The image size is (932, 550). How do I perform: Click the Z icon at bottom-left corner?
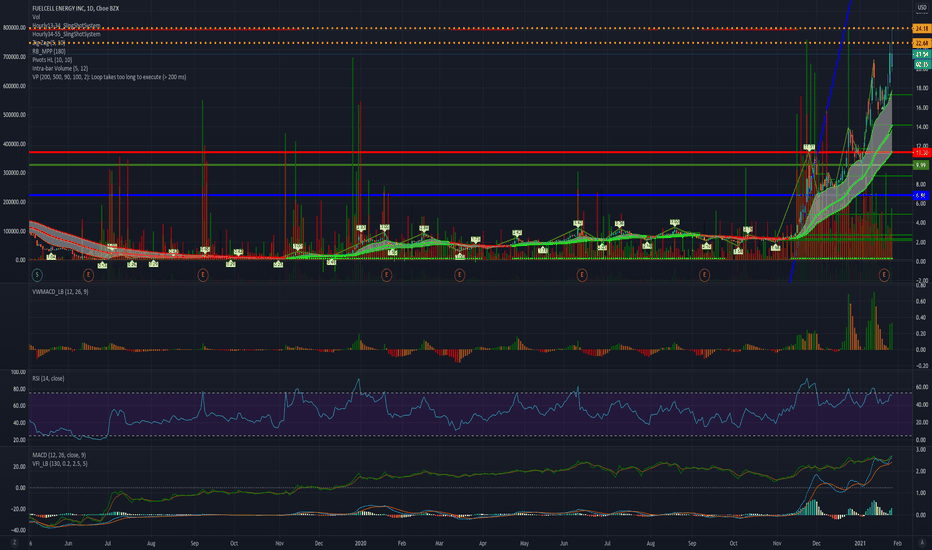14,543
